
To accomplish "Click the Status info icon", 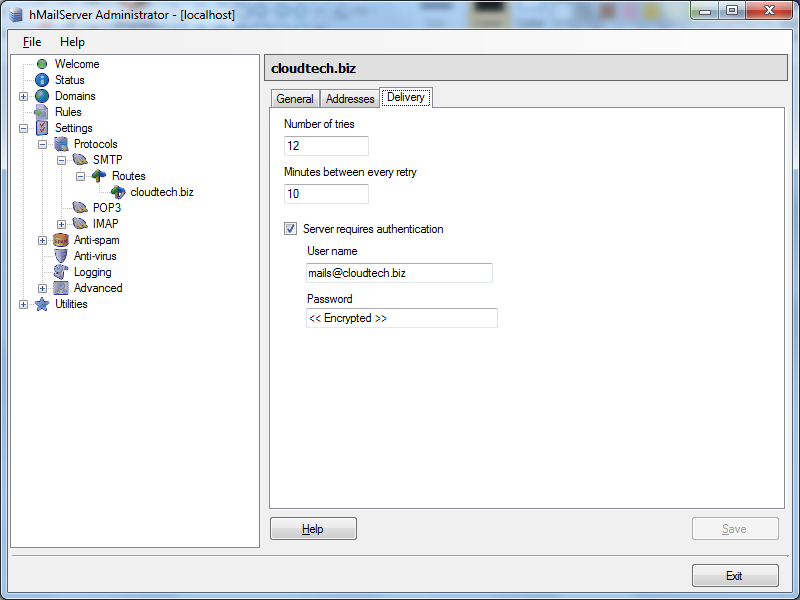I will (42, 80).
